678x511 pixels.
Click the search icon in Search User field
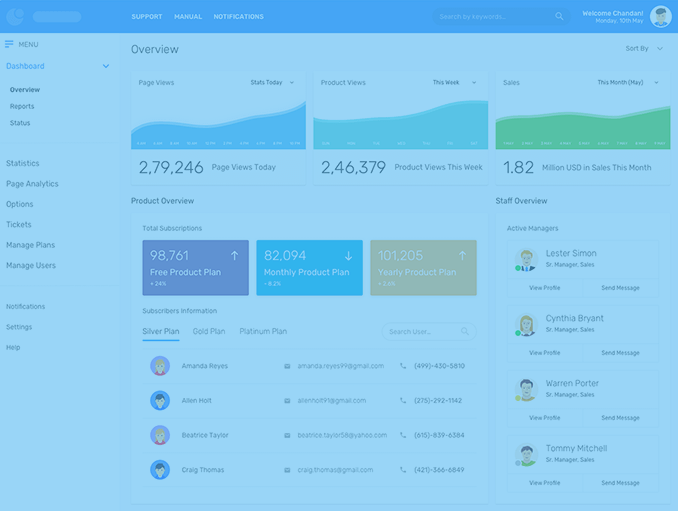465,331
